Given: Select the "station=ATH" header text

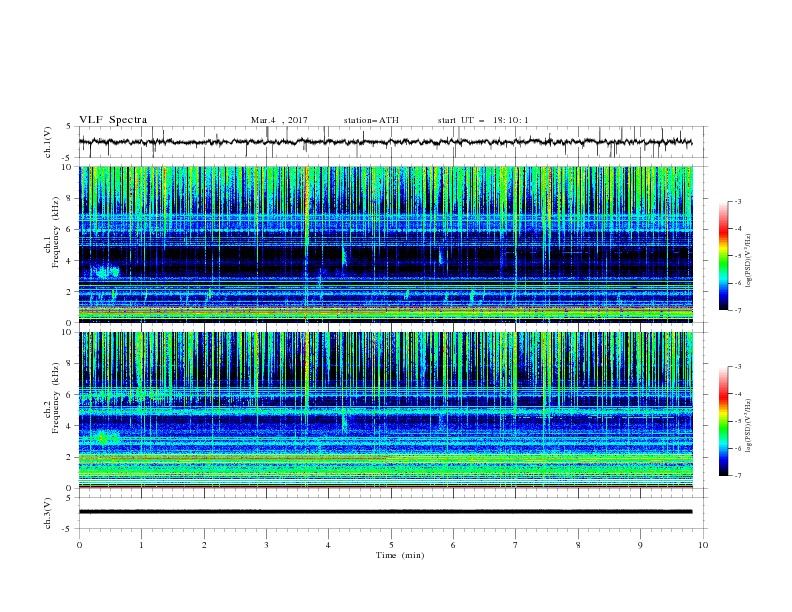Looking at the screenshot, I should point(371,120).
